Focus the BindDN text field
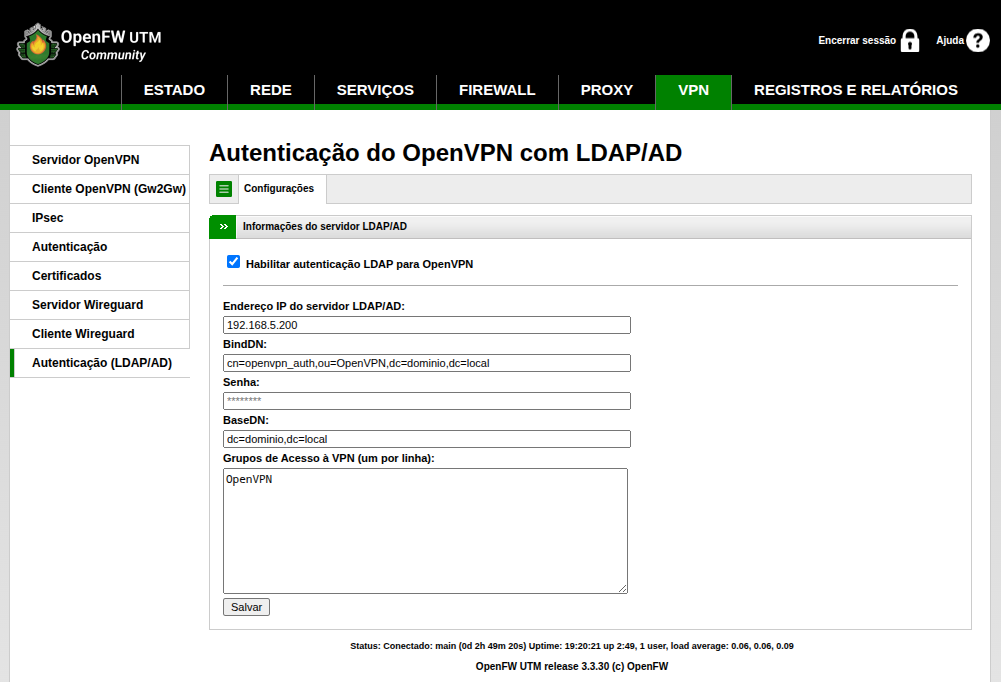Image resolution: width=1001 pixels, height=682 pixels. (426, 363)
